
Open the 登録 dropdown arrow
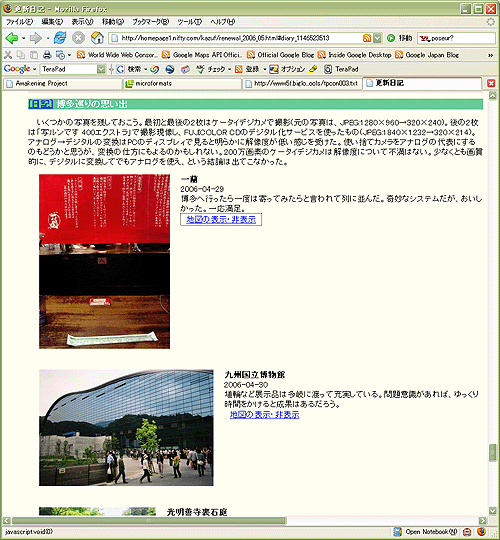264,70
